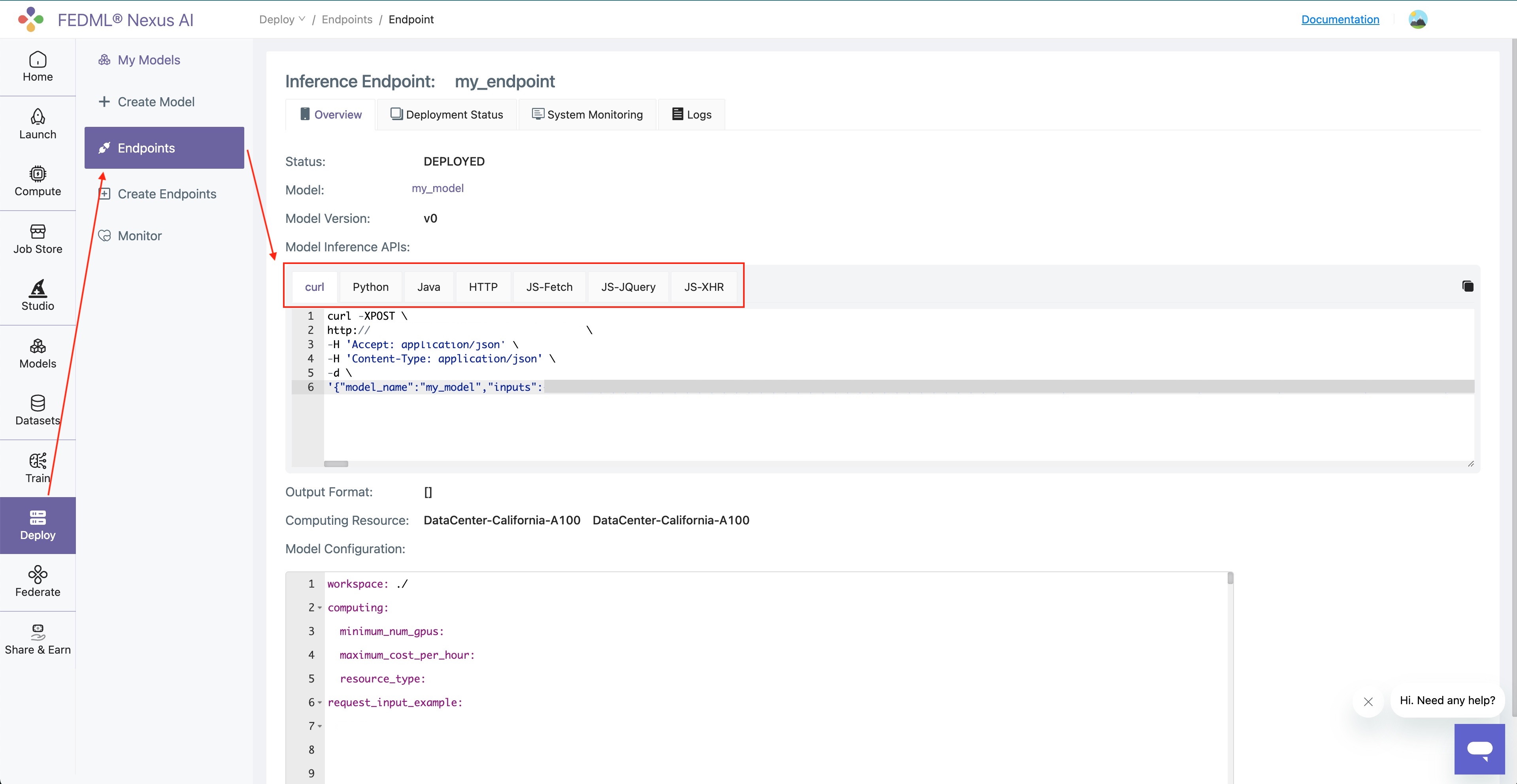Dismiss the 'Need any help?' message
Viewport: 1517px width, 784px height.
[1368, 701]
